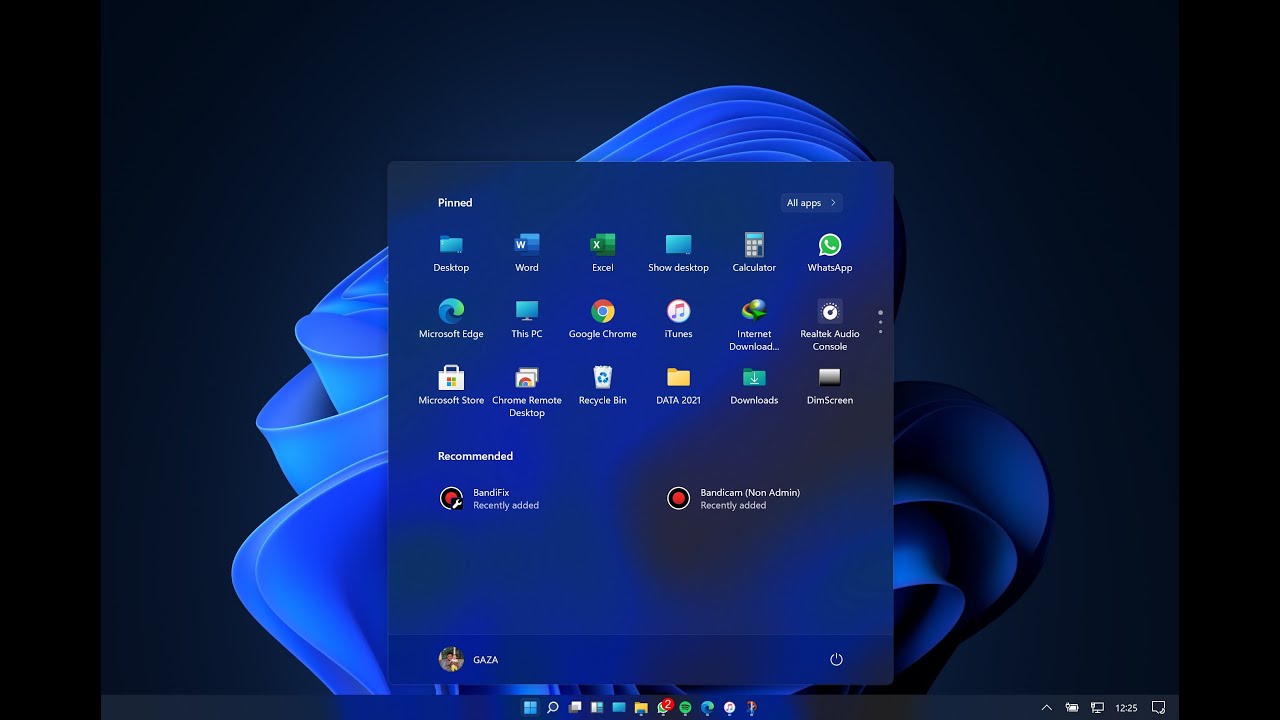Screen dimensions: 1280x720
Task: Open the GAZA user account menu
Action: (469, 659)
